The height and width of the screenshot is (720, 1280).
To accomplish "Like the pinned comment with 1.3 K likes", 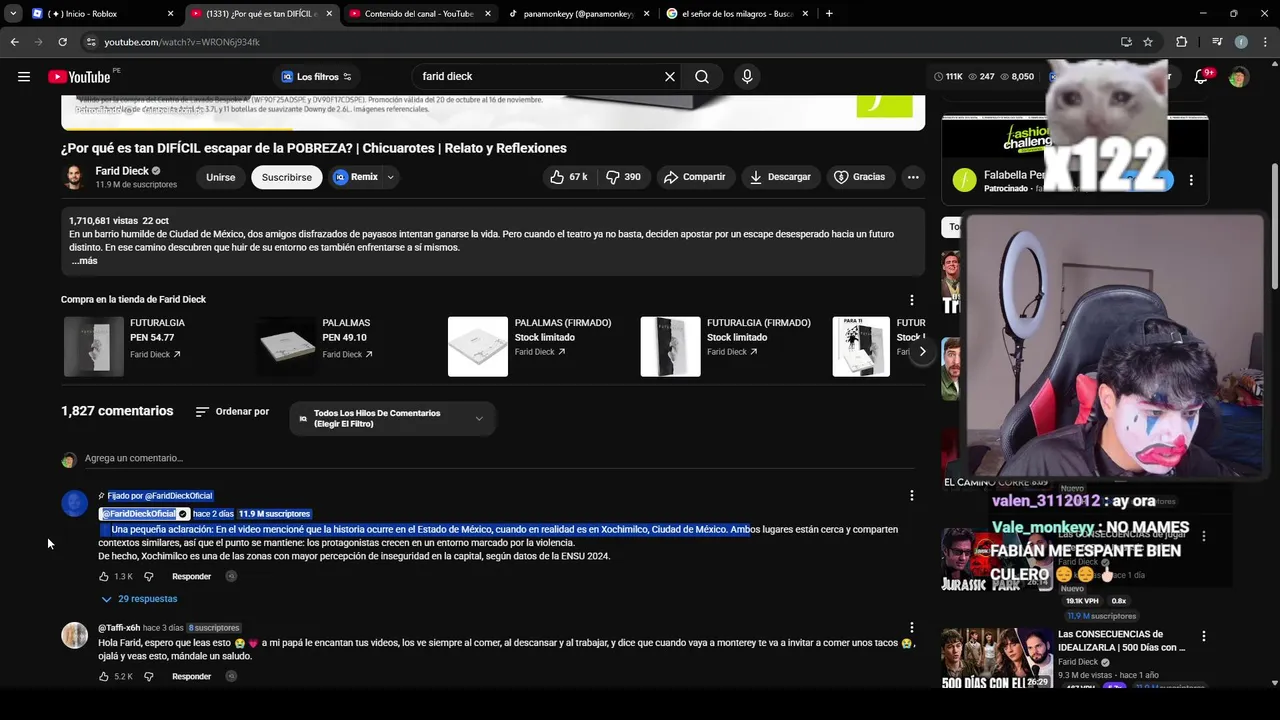I will (x=104, y=577).
